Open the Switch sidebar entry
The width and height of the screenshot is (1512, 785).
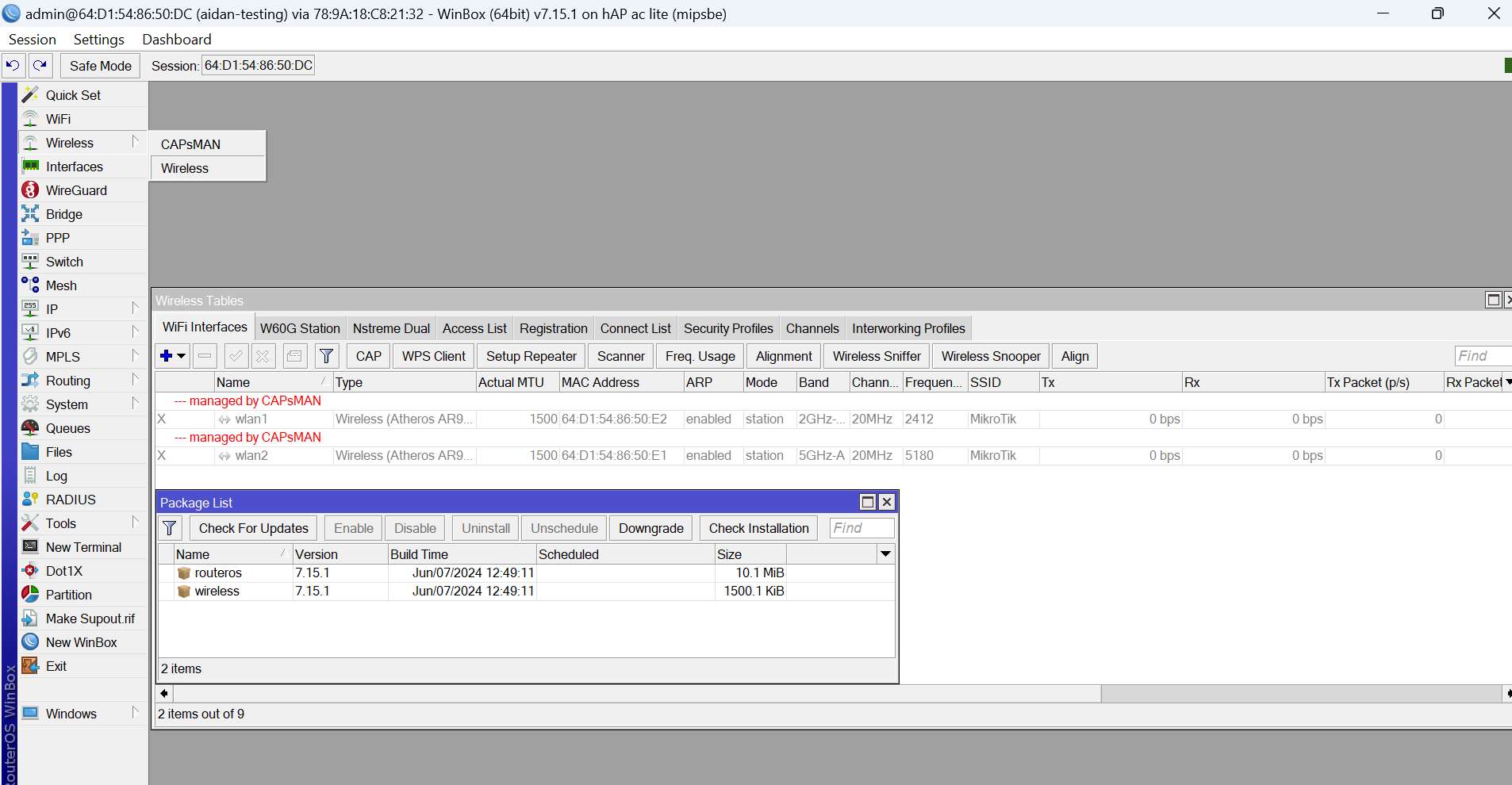tap(83, 262)
